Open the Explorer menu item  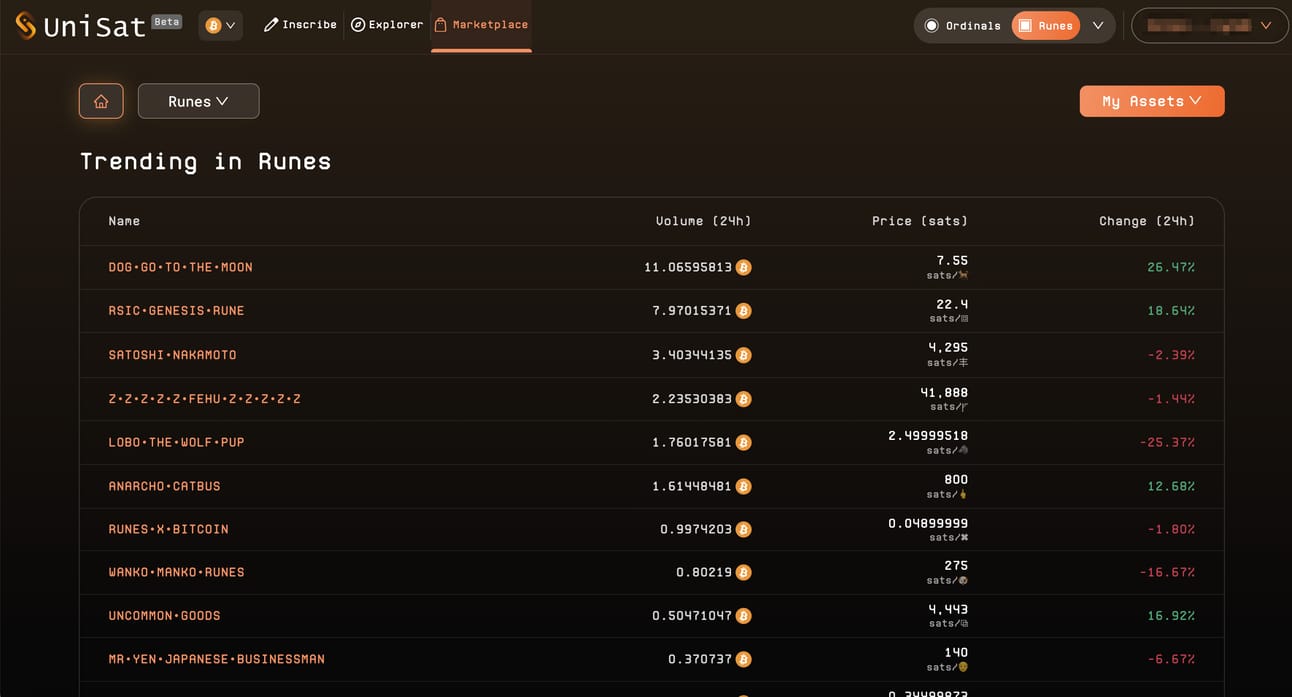pyautogui.click(x=387, y=25)
